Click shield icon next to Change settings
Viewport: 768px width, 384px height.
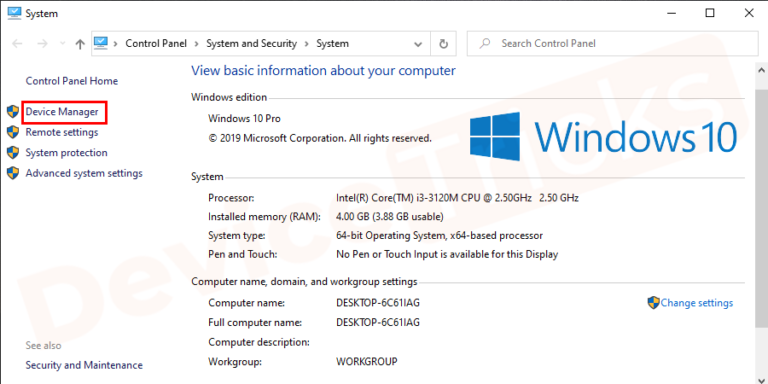[653, 303]
